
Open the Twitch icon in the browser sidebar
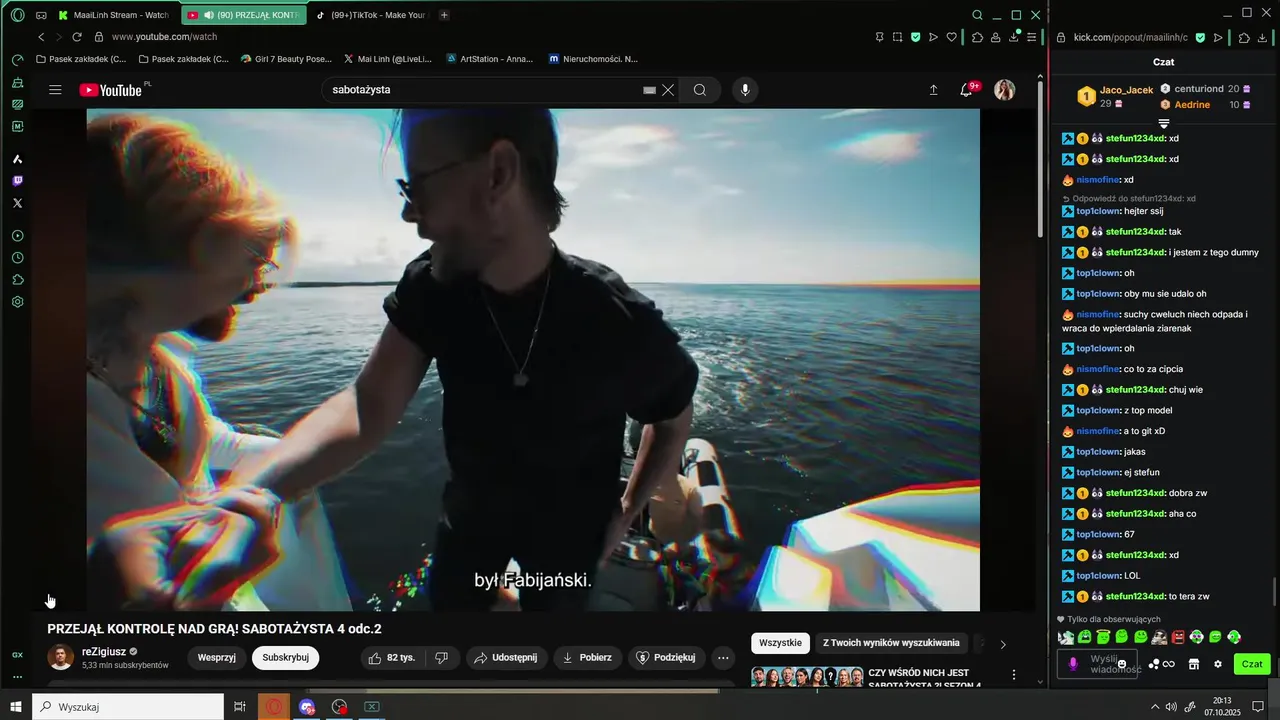(17, 181)
